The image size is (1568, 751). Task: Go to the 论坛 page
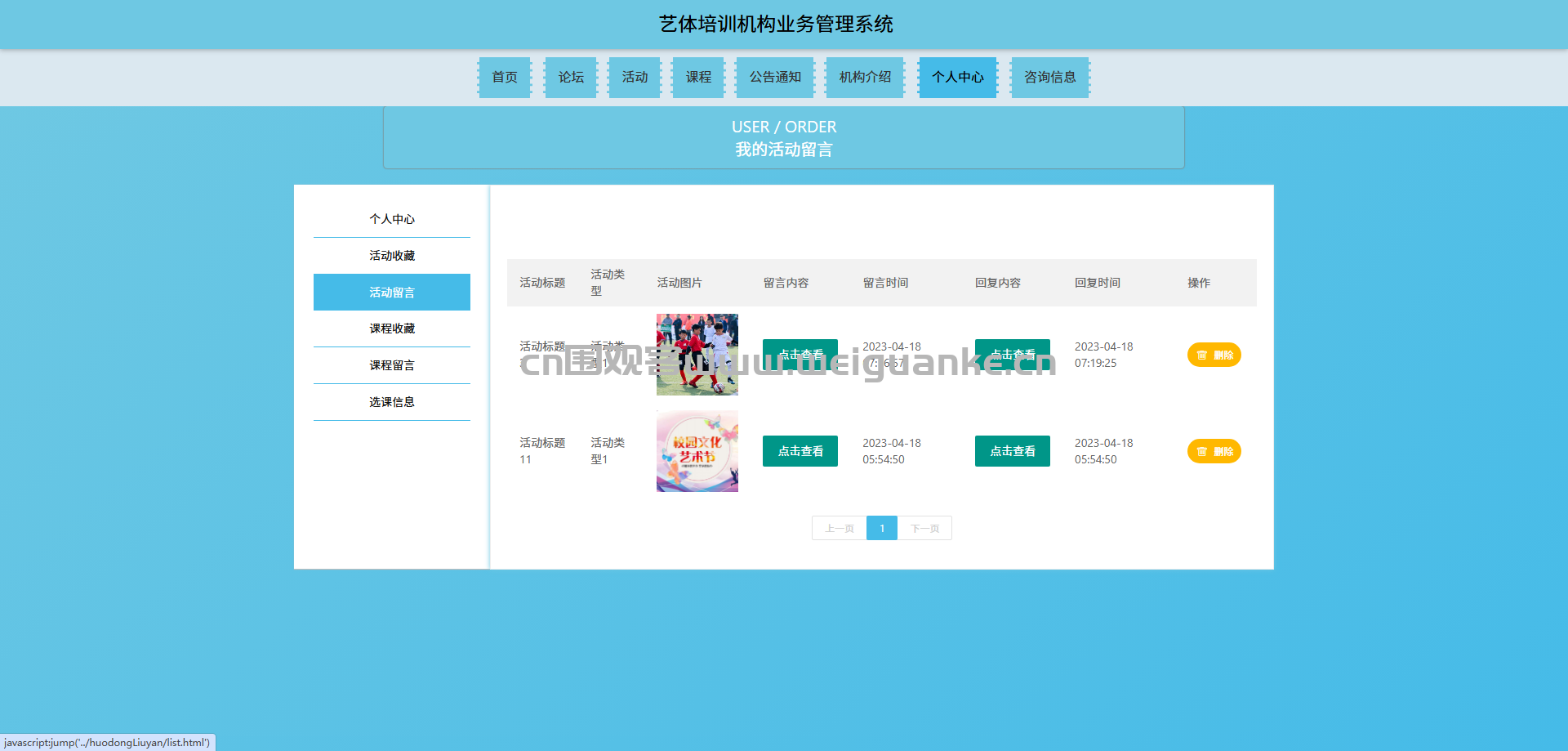click(571, 77)
